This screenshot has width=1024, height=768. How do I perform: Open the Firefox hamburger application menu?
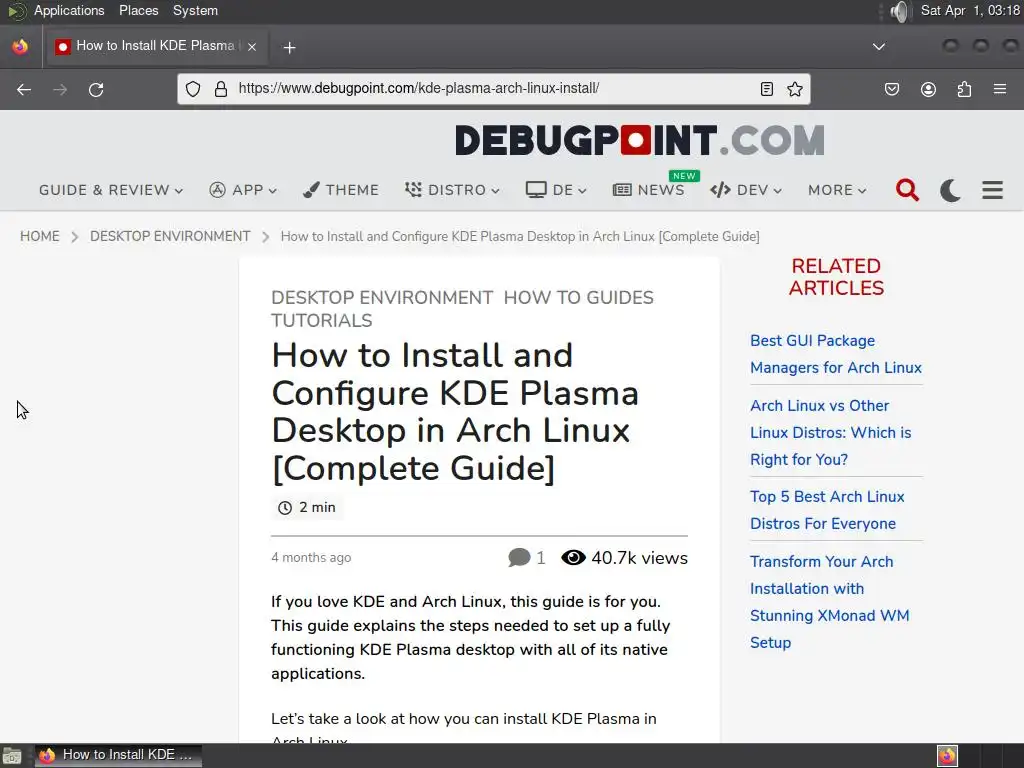(x=1000, y=89)
